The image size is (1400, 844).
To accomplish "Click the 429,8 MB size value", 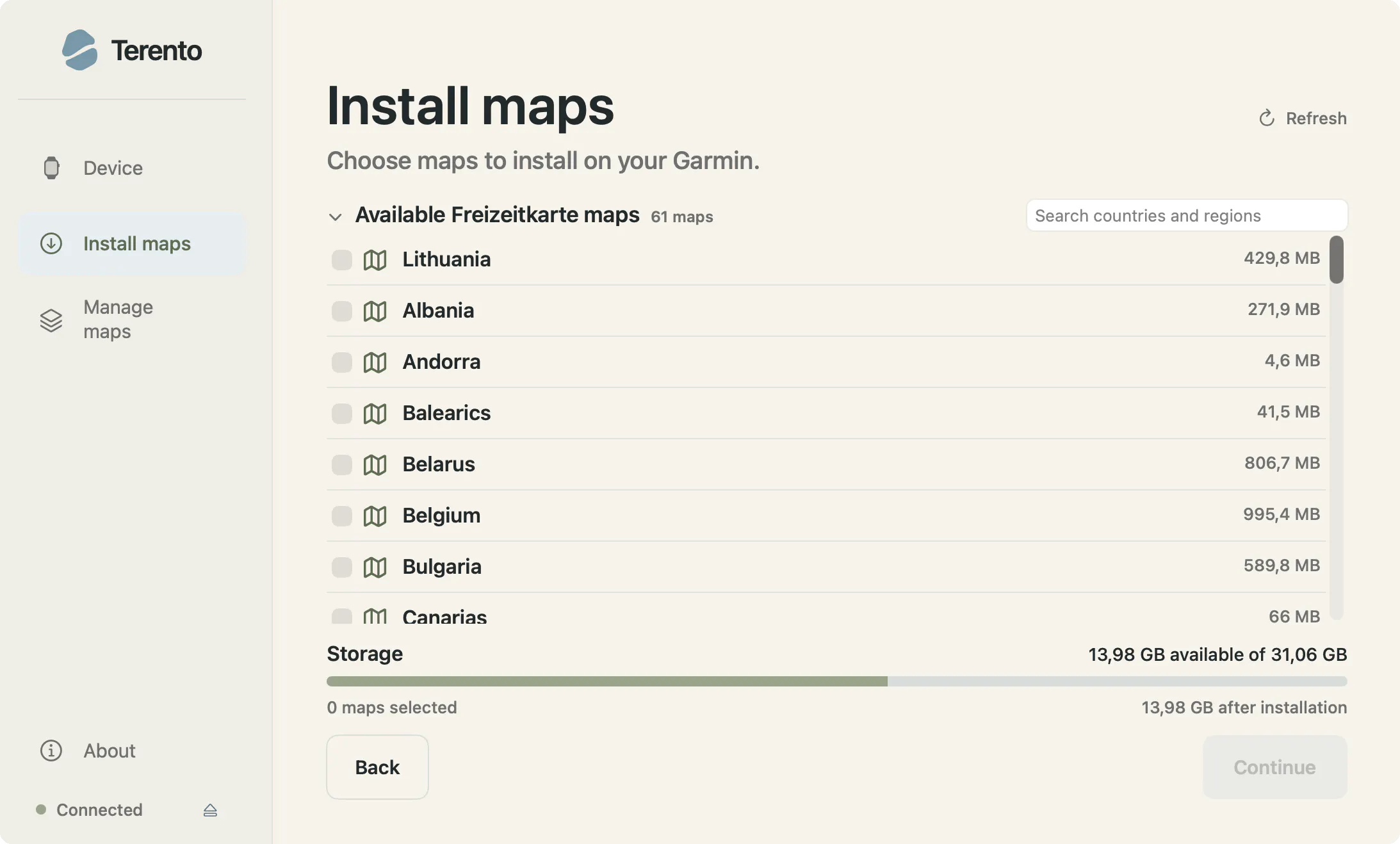I will tap(1282, 258).
